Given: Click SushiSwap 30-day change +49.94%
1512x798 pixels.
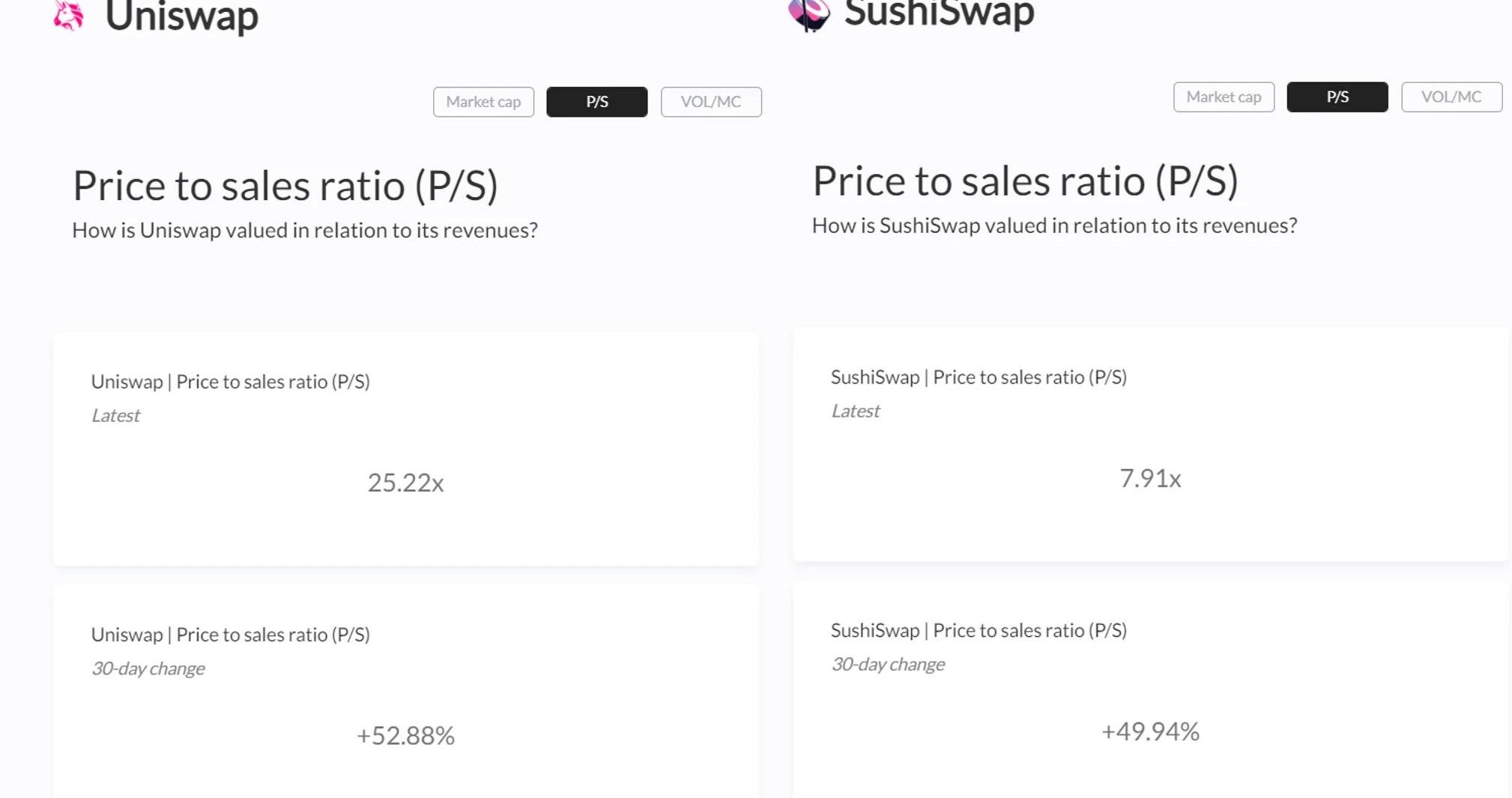Looking at the screenshot, I should point(1149,731).
